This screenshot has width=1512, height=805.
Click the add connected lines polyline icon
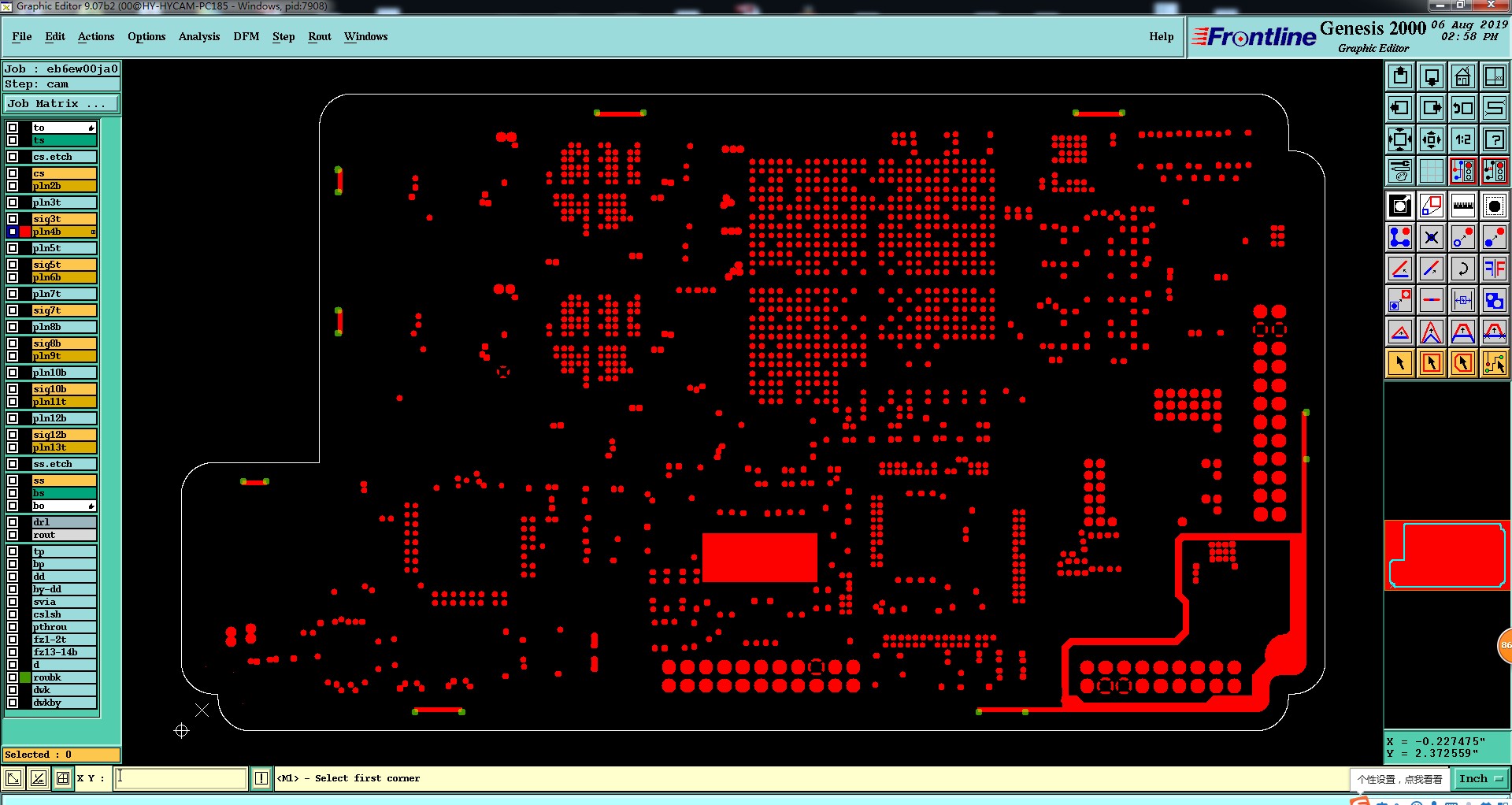tap(1400, 237)
